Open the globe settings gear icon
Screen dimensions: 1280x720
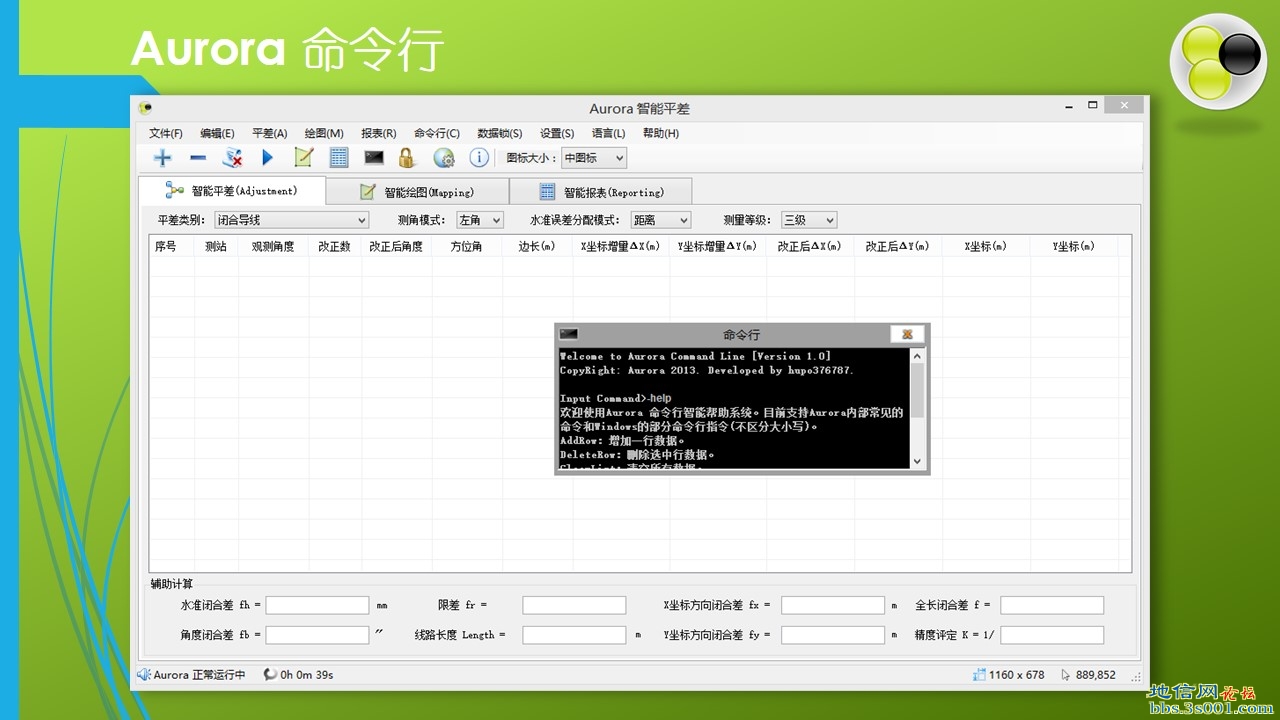(444, 157)
